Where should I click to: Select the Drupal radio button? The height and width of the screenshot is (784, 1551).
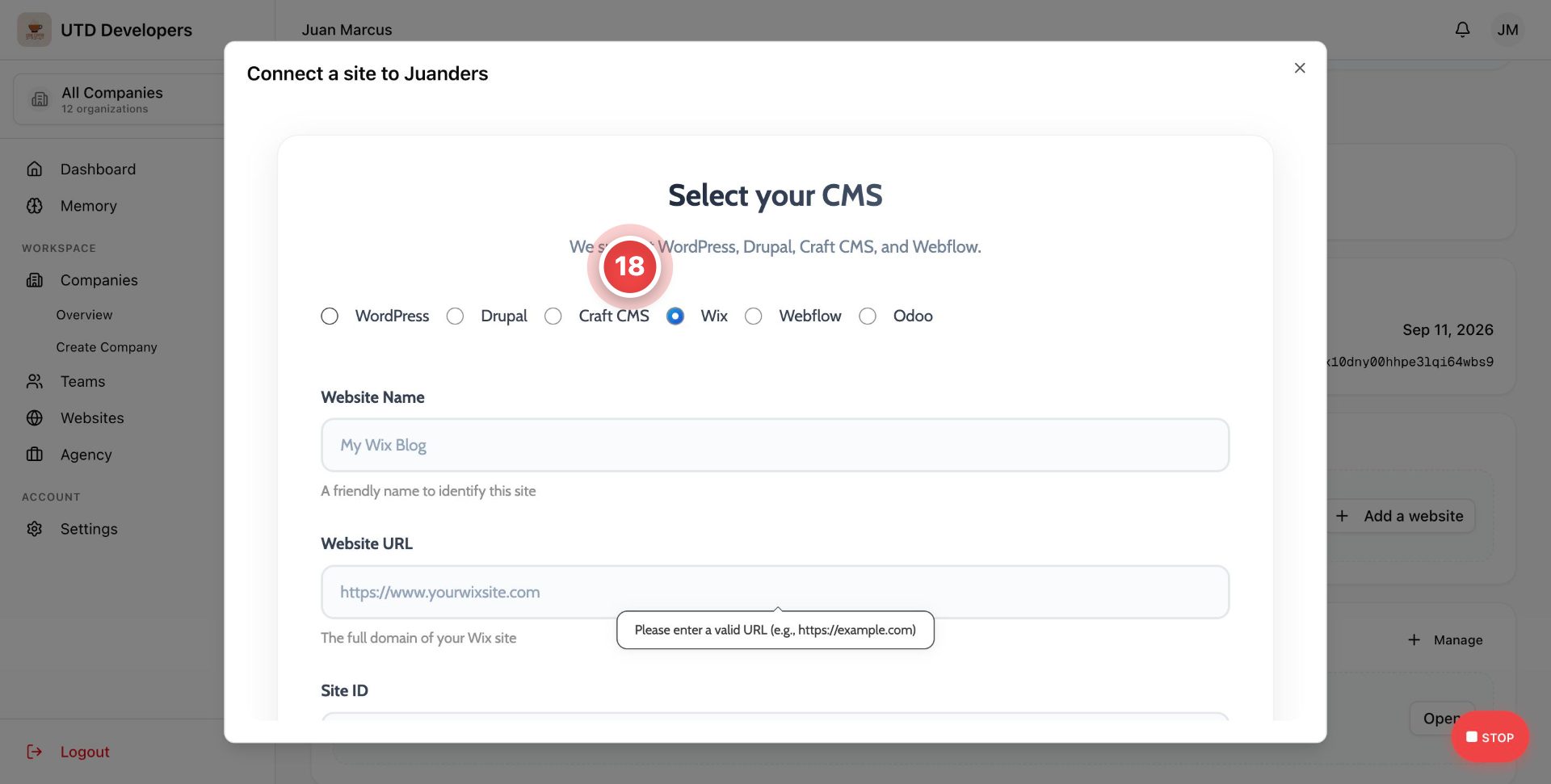[x=456, y=316]
